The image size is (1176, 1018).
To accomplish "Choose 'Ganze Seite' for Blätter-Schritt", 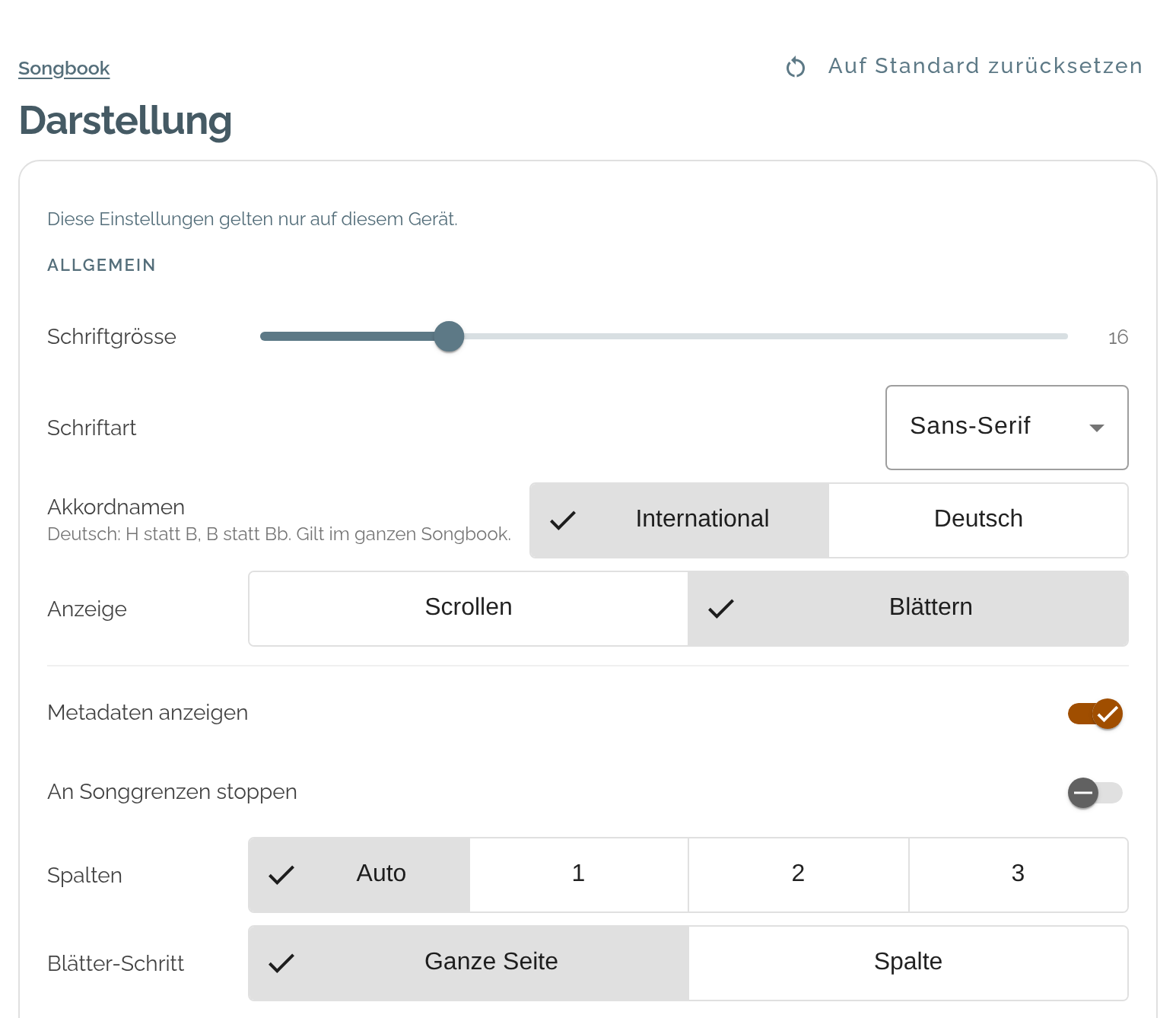I will 469,963.
